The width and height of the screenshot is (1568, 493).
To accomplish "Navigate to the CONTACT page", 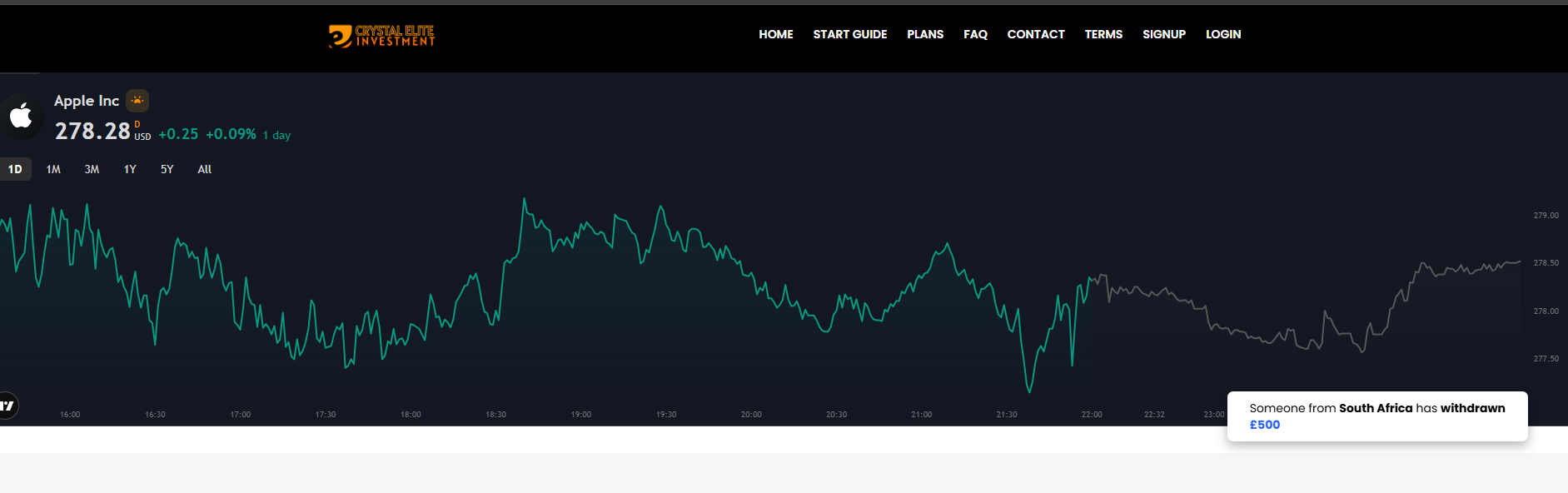I will (1035, 34).
